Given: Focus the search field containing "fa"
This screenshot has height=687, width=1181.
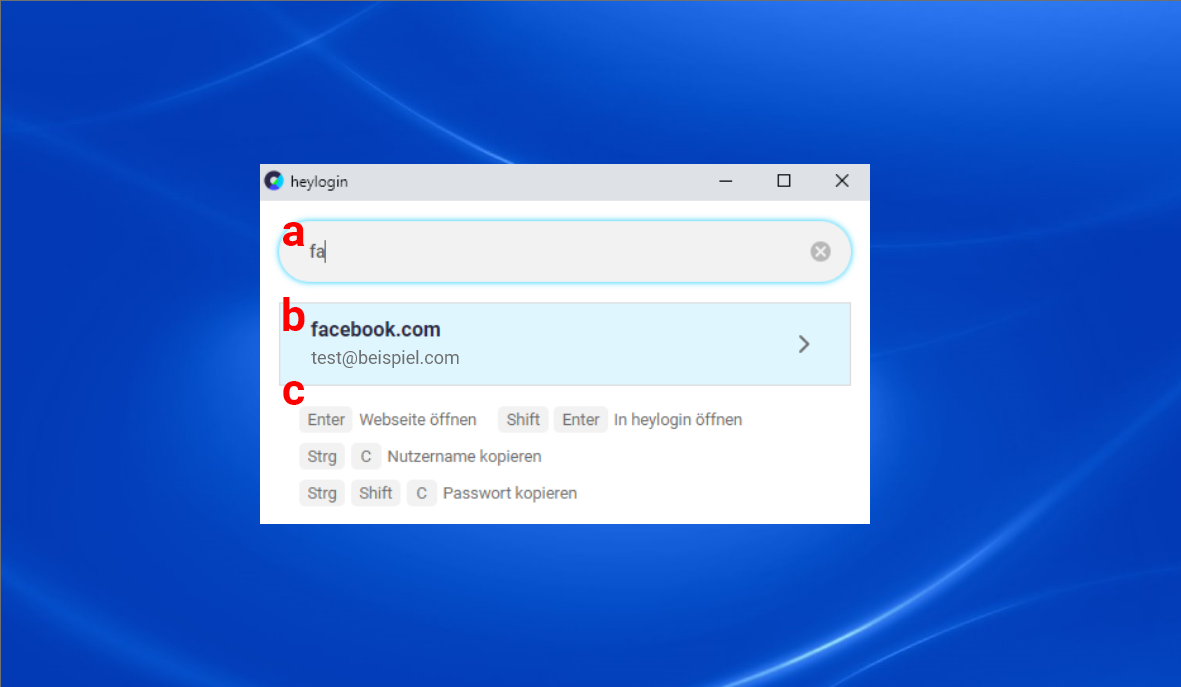Looking at the screenshot, I should (x=565, y=252).
